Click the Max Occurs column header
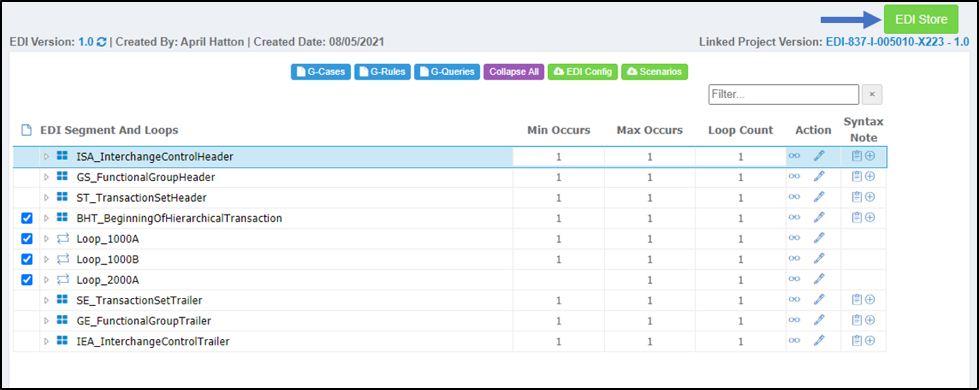 (650, 130)
